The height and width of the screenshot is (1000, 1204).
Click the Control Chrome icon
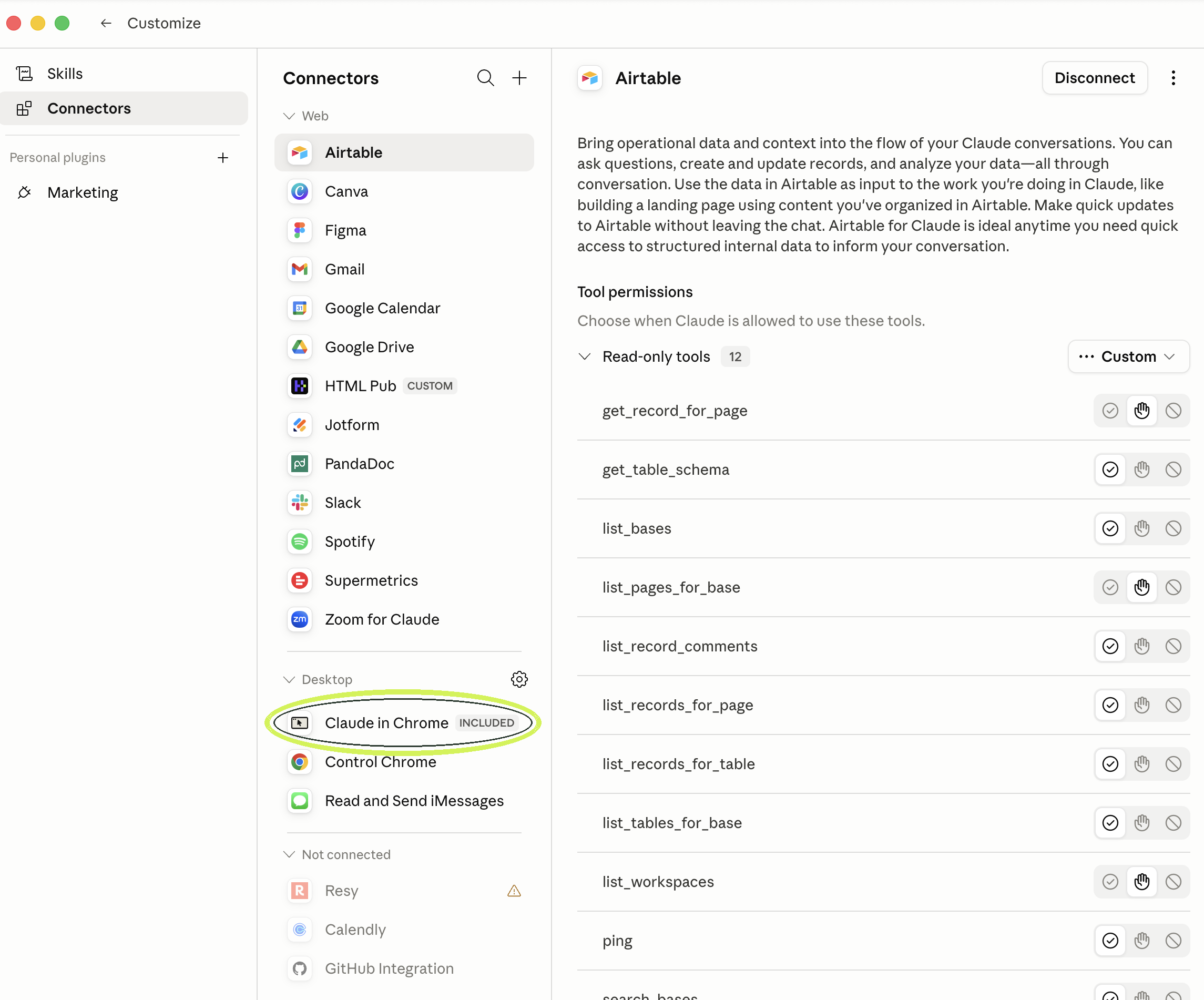(x=300, y=762)
